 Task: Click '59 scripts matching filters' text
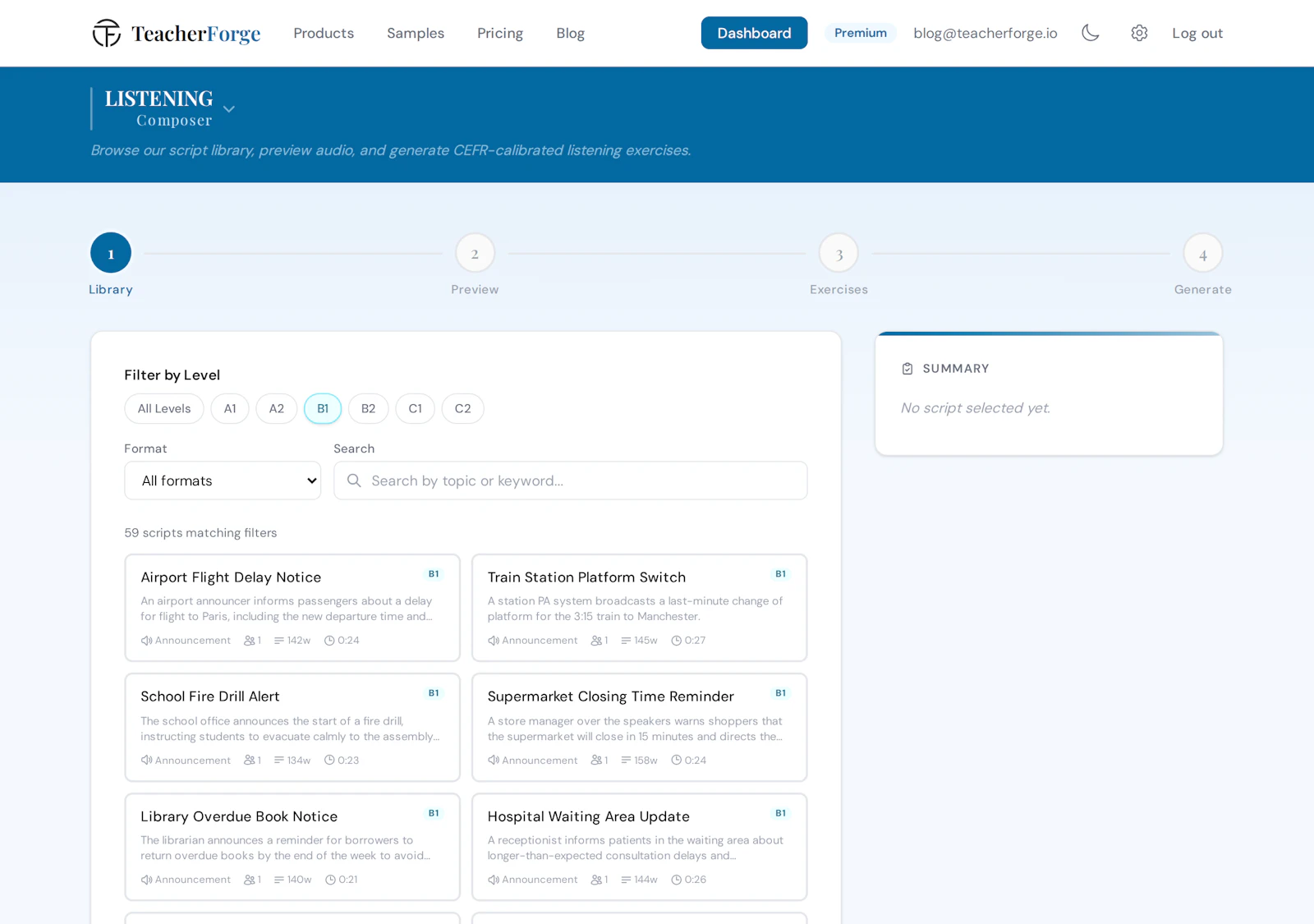point(200,533)
